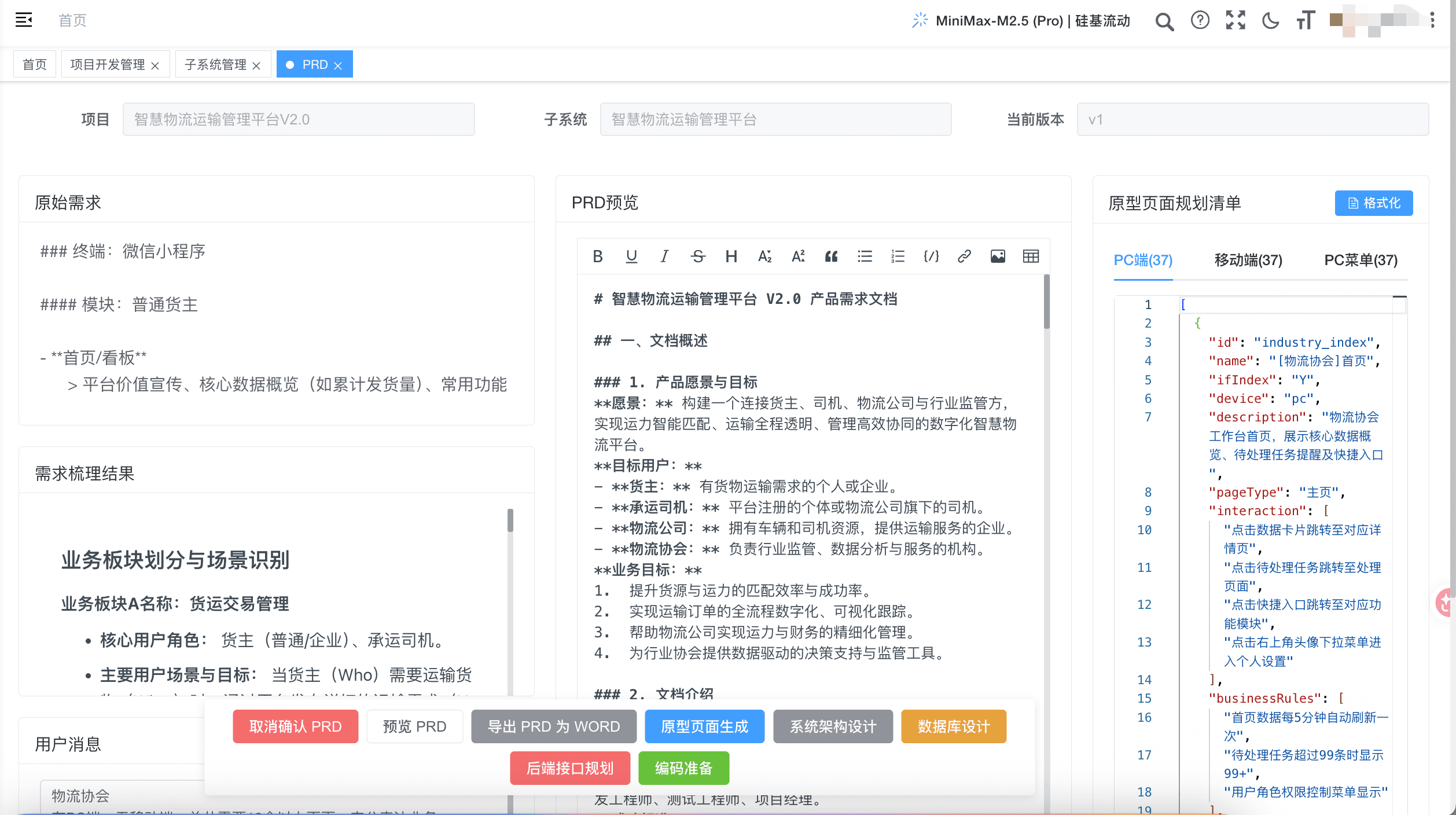Apply strikethrough formatting in PRD editor

tap(698, 256)
